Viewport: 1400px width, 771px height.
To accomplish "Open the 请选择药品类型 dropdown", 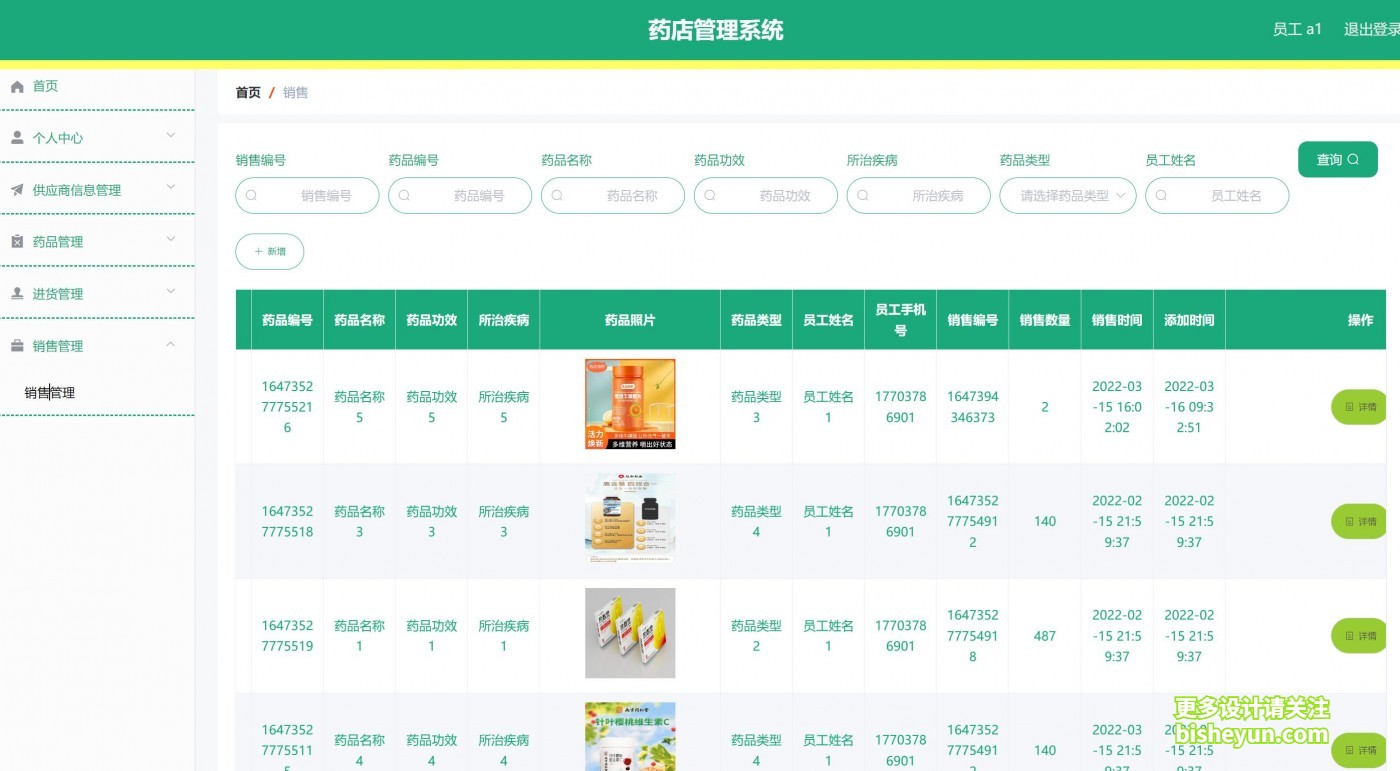I will pyautogui.click(x=1067, y=196).
